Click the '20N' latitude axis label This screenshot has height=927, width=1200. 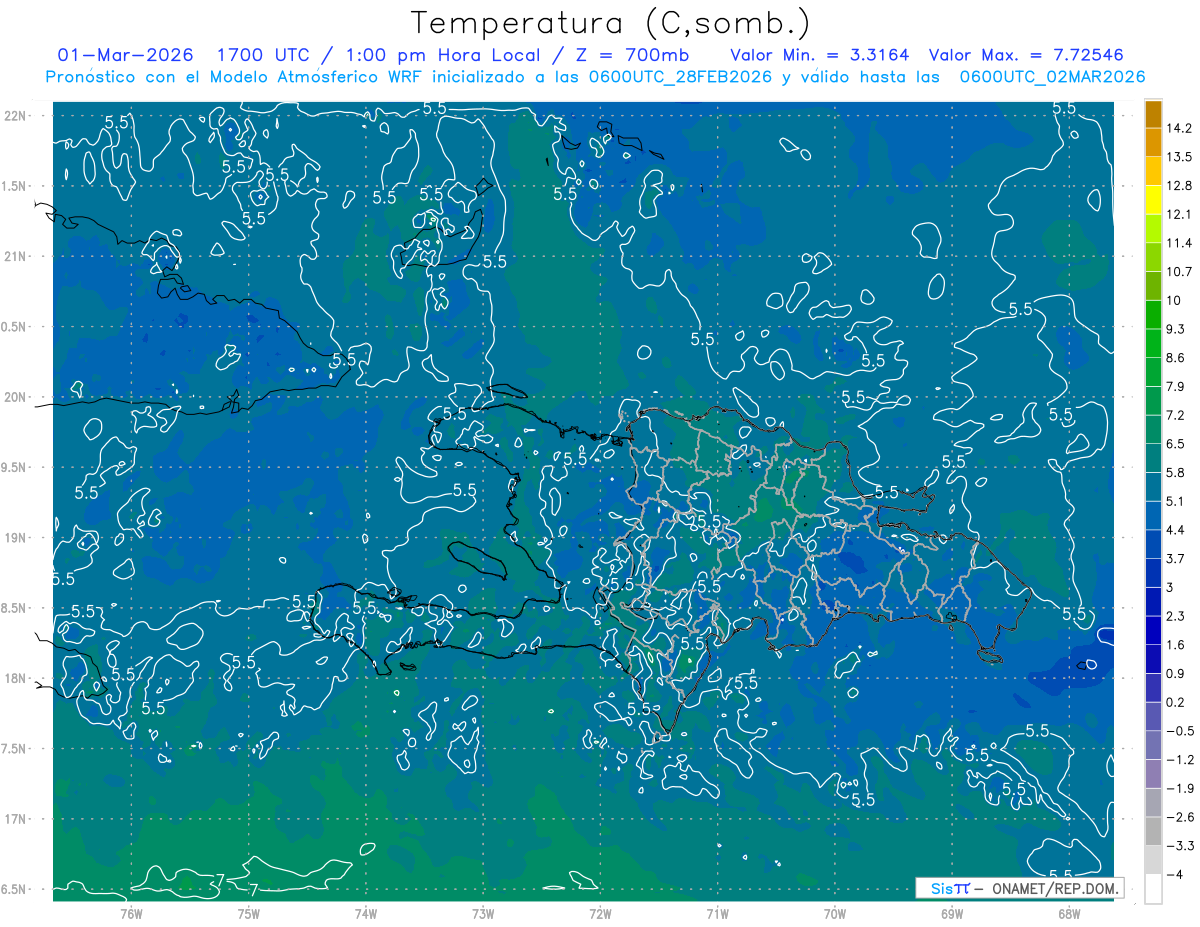pyautogui.click(x=14, y=397)
